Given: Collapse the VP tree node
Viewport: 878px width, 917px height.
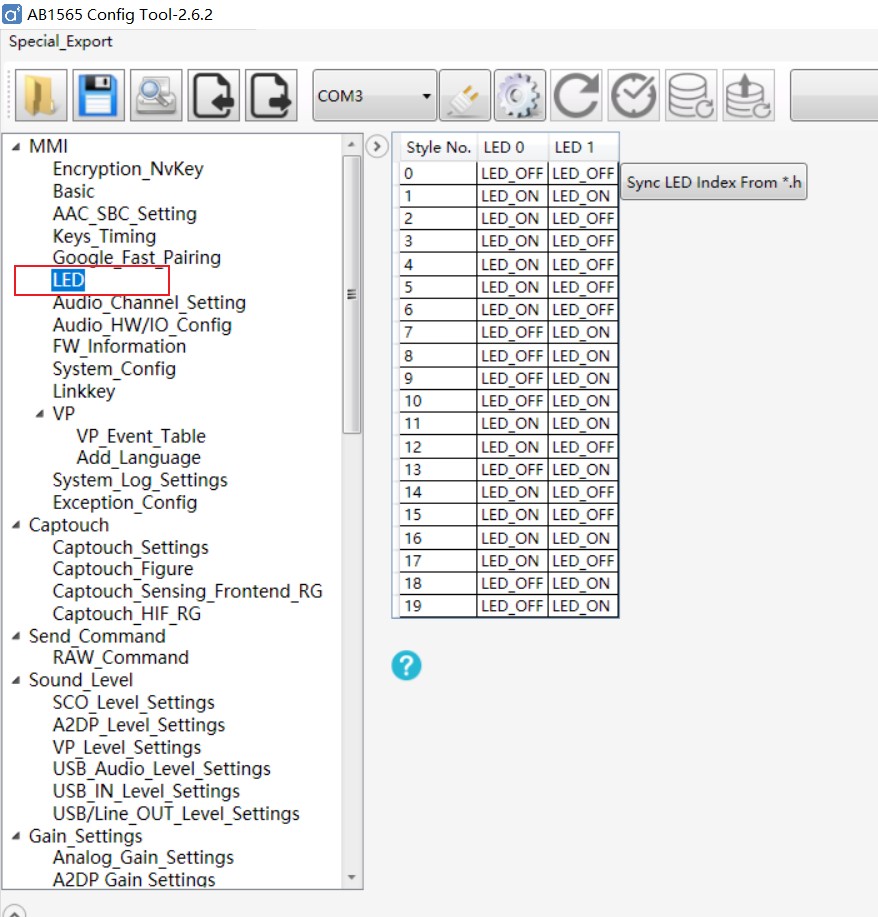Looking at the screenshot, I should pyautogui.click(x=40, y=414).
